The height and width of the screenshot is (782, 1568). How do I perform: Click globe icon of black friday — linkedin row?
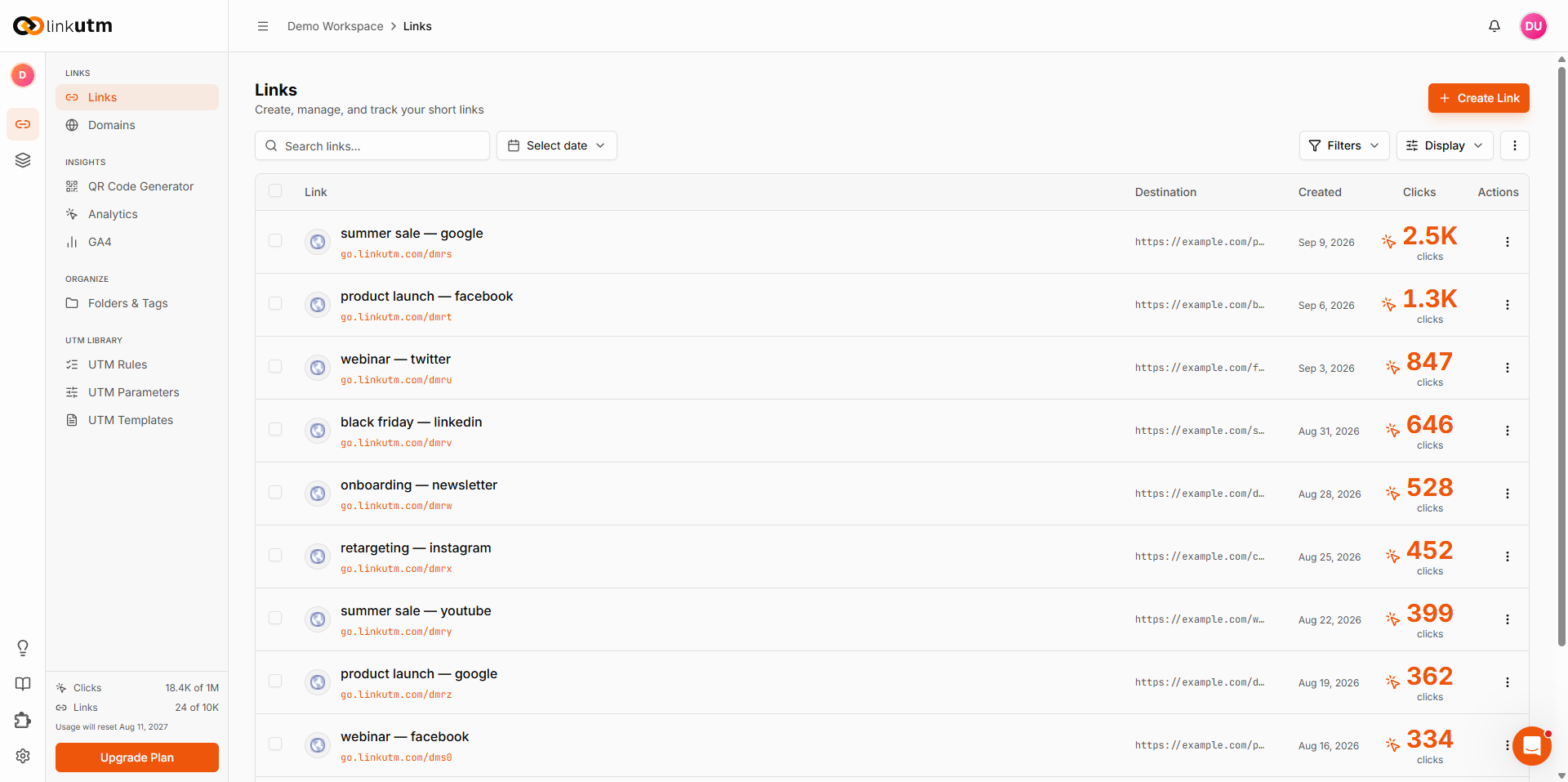click(x=318, y=431)
